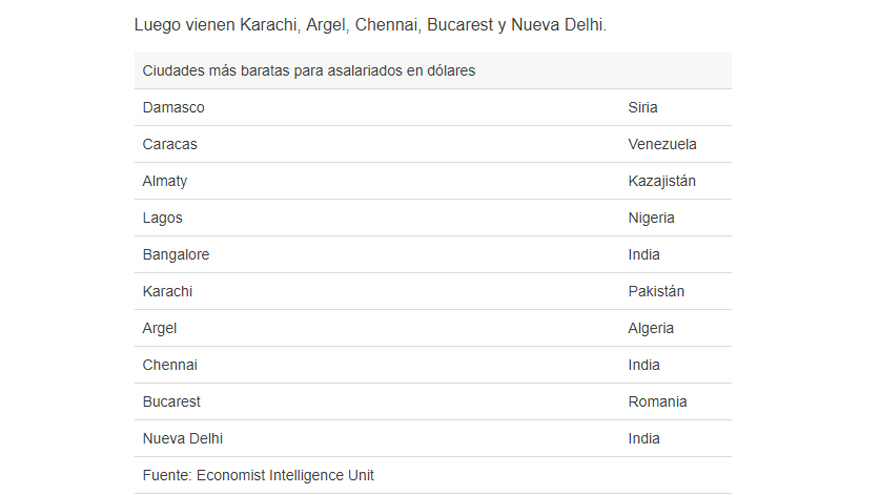Select the Chennai table row
The width and height of the screenshot is (880, 495).
click(433, 365)
